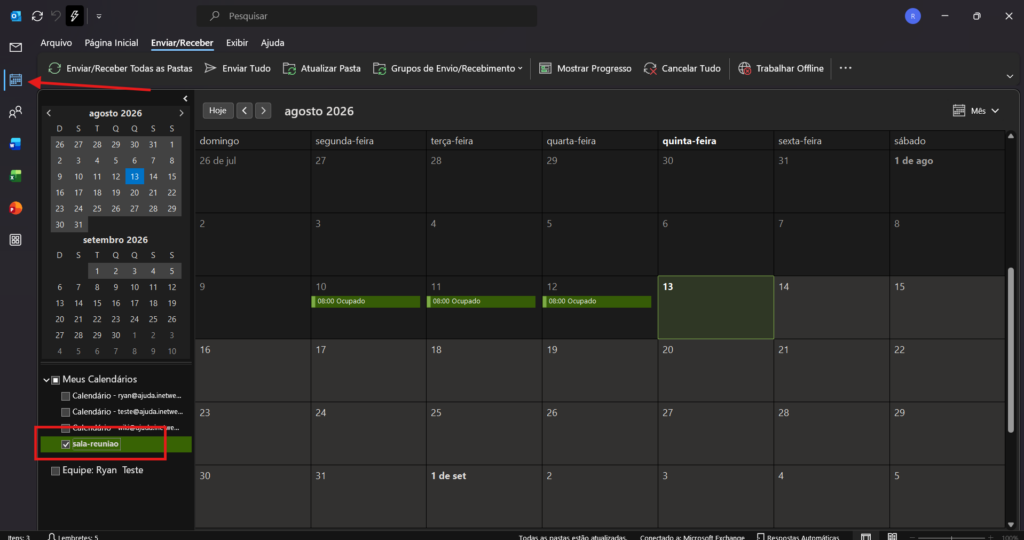Enable Calendário ryan@ajuda checkbox
The height and width of the screenshot is (540, 1024).
pos(65,396)
